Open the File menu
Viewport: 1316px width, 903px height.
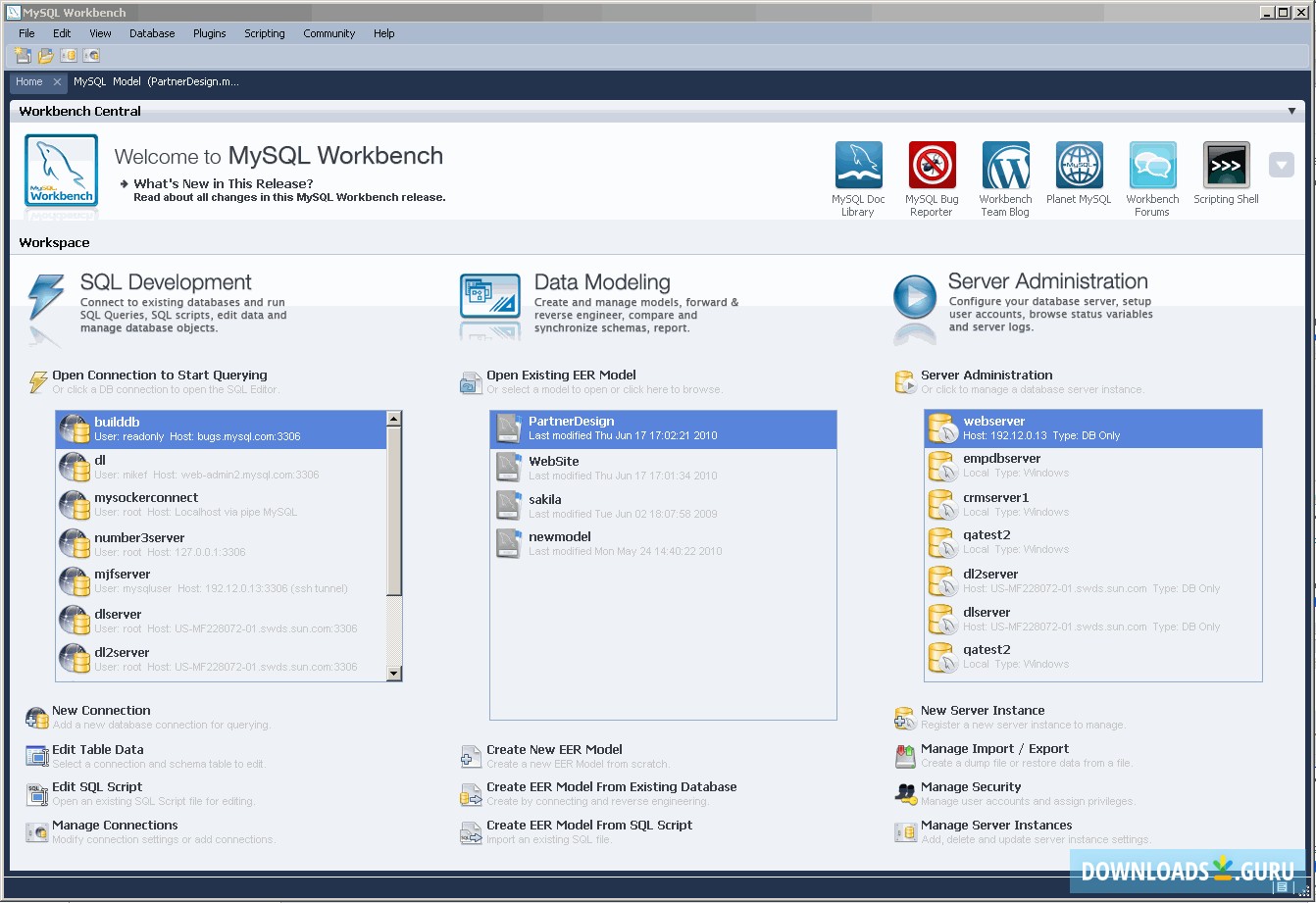point(26,33)
